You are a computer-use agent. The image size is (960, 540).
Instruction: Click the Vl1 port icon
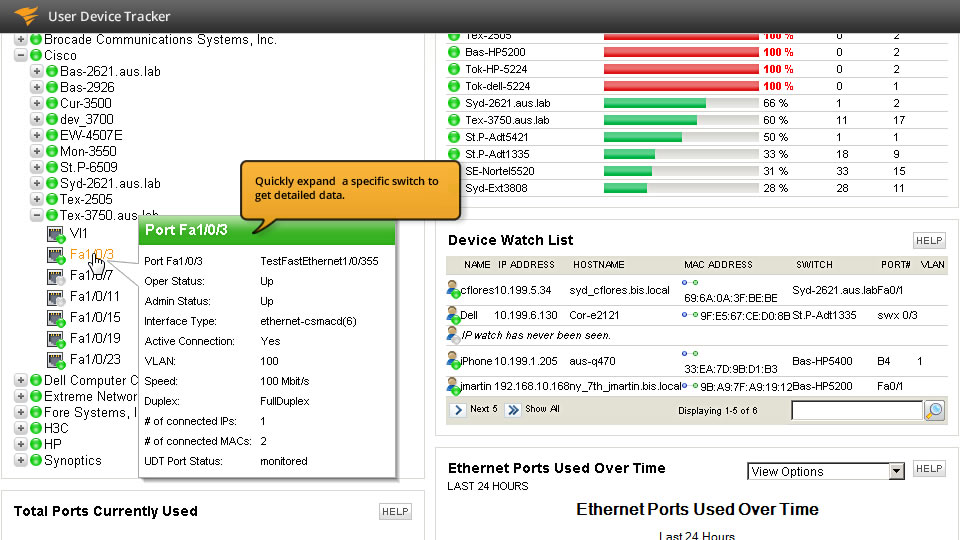(56, 234)
